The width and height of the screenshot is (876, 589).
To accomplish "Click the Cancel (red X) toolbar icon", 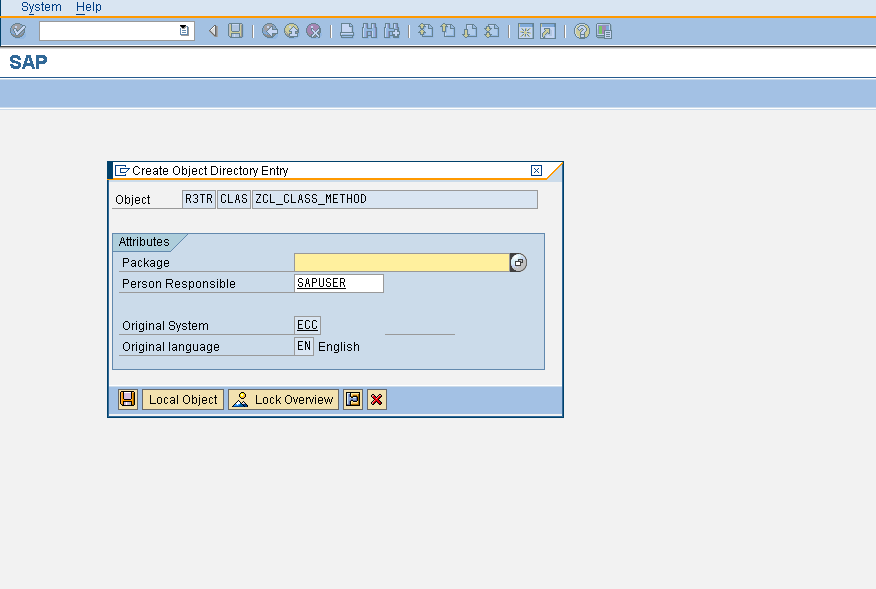I will coord(313,31).
